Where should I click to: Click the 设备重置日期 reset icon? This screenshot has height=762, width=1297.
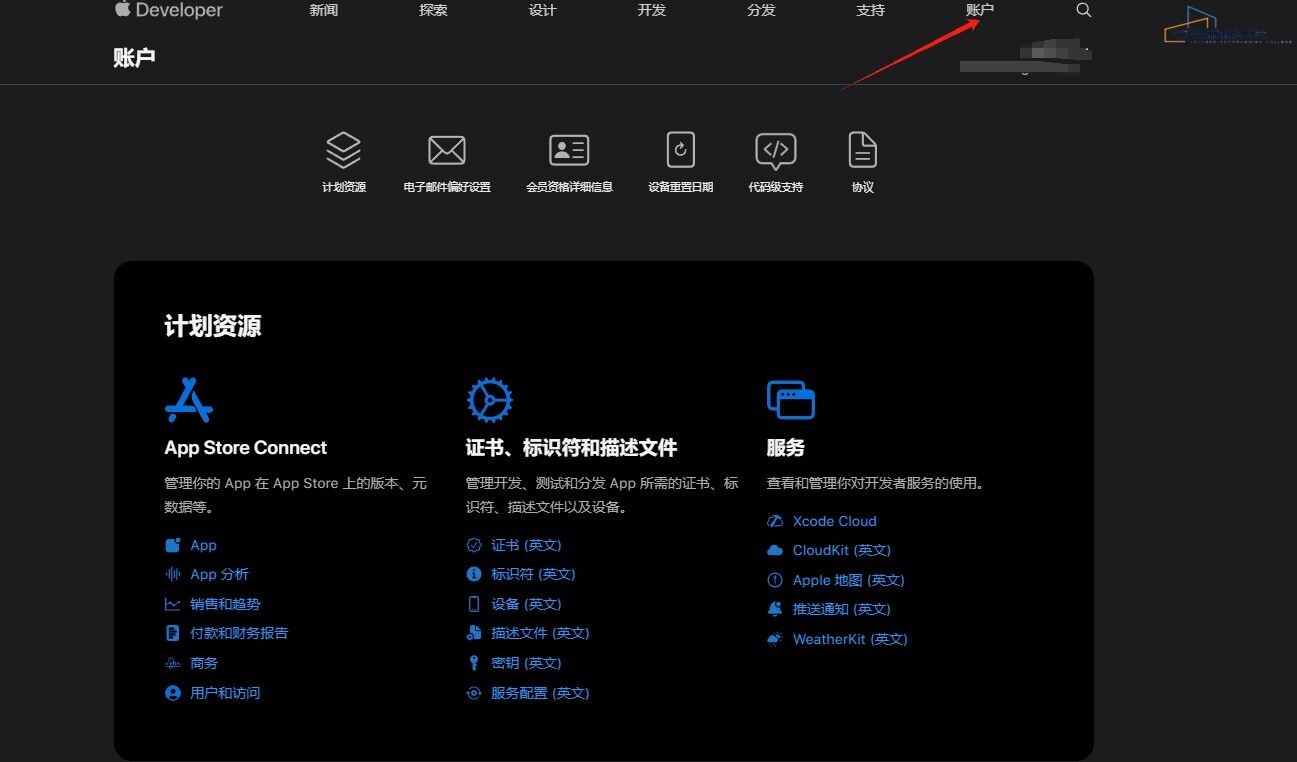tap(680, 150)
